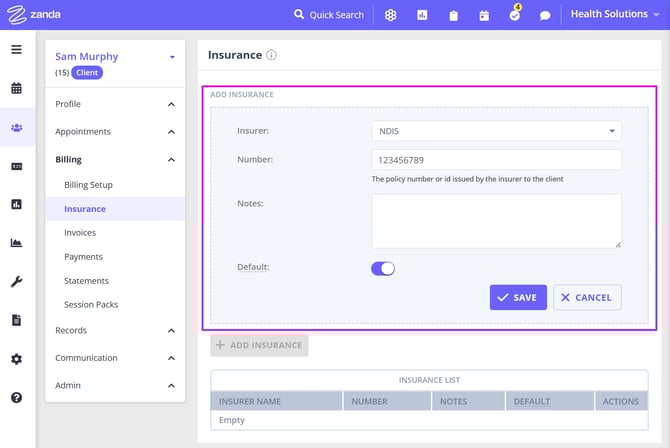Open the Insurer dropdown showing NDIS
Screen dimensions: 670x448
(496, 131)
